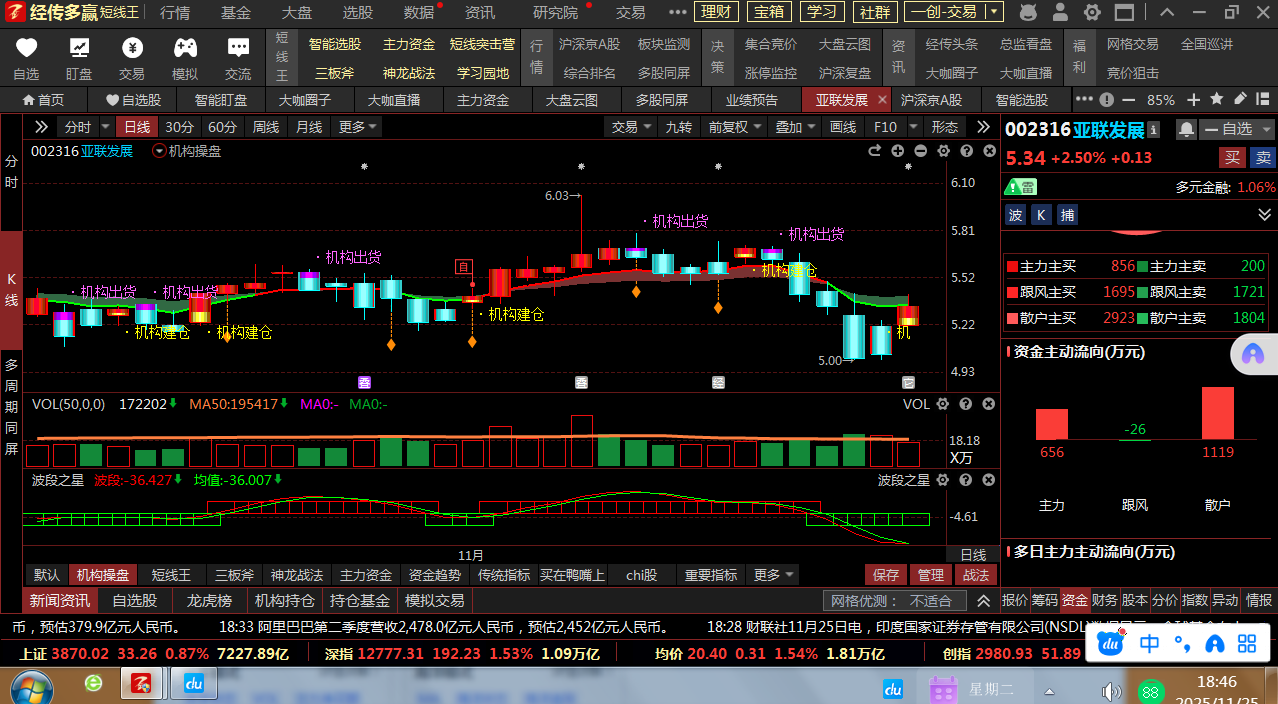Open the 行情 menu
Screen dimensions: 1278x704
(x=175, y=12)
